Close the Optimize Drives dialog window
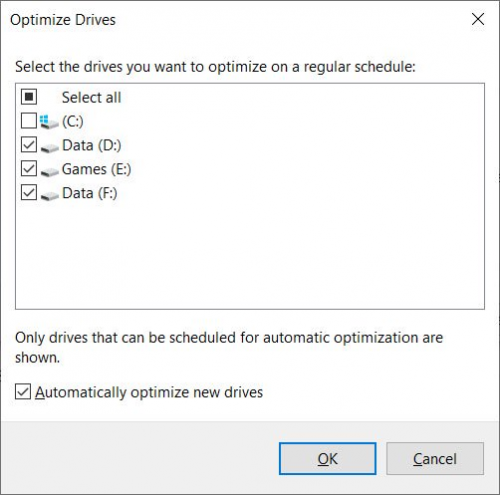This screenshot has width=500, height=495. tap(478, 19)
